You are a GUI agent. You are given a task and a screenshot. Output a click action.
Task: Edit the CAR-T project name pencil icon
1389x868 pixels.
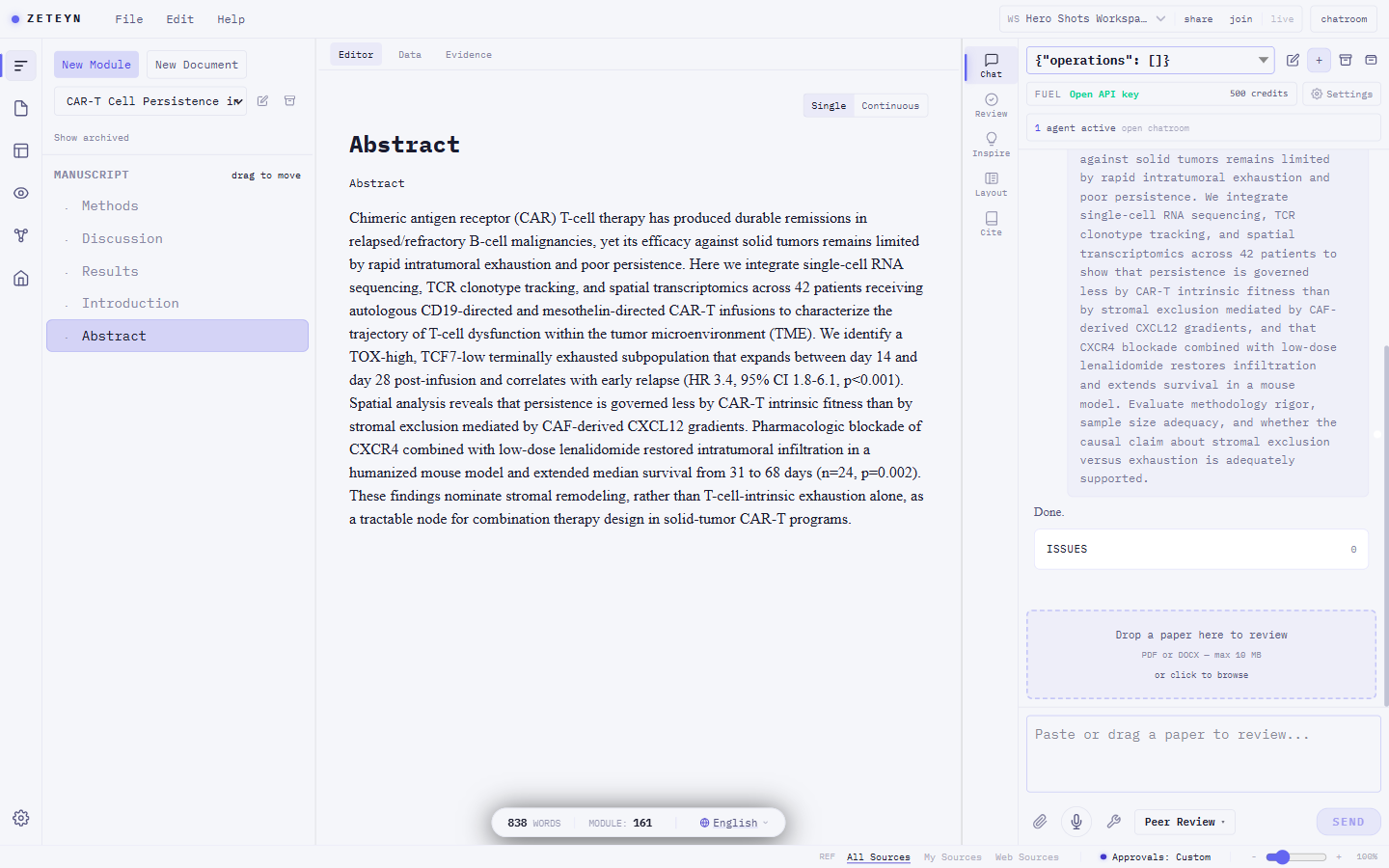tap(262, 100)
